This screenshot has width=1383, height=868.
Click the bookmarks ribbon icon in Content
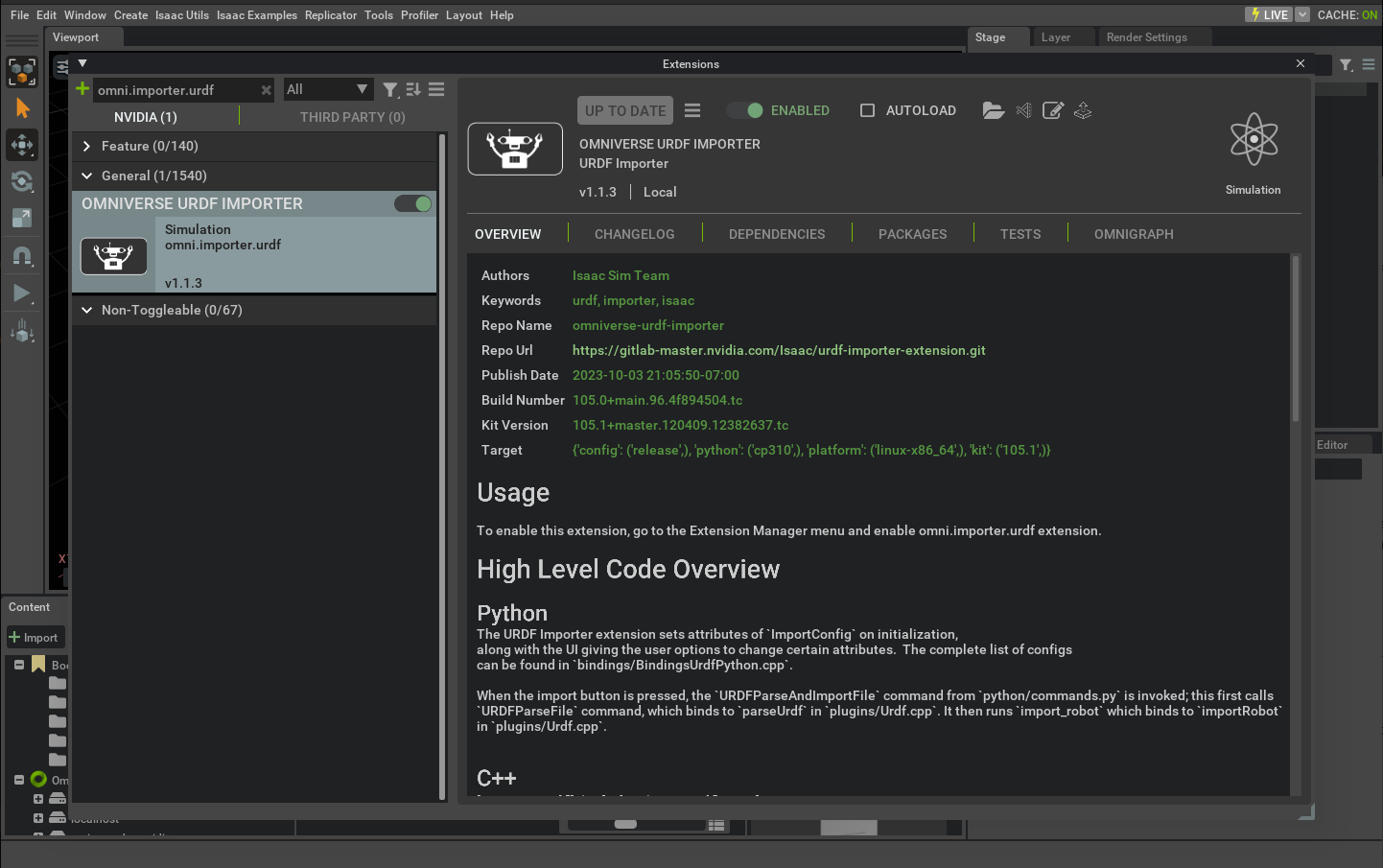[38, 664]
